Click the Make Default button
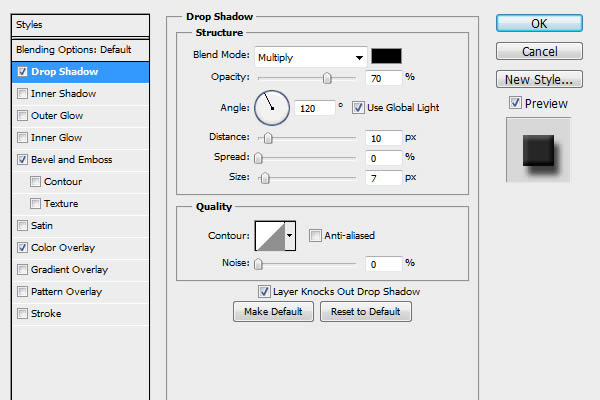Viewport: 600px width, 400px height. point(272,311)
